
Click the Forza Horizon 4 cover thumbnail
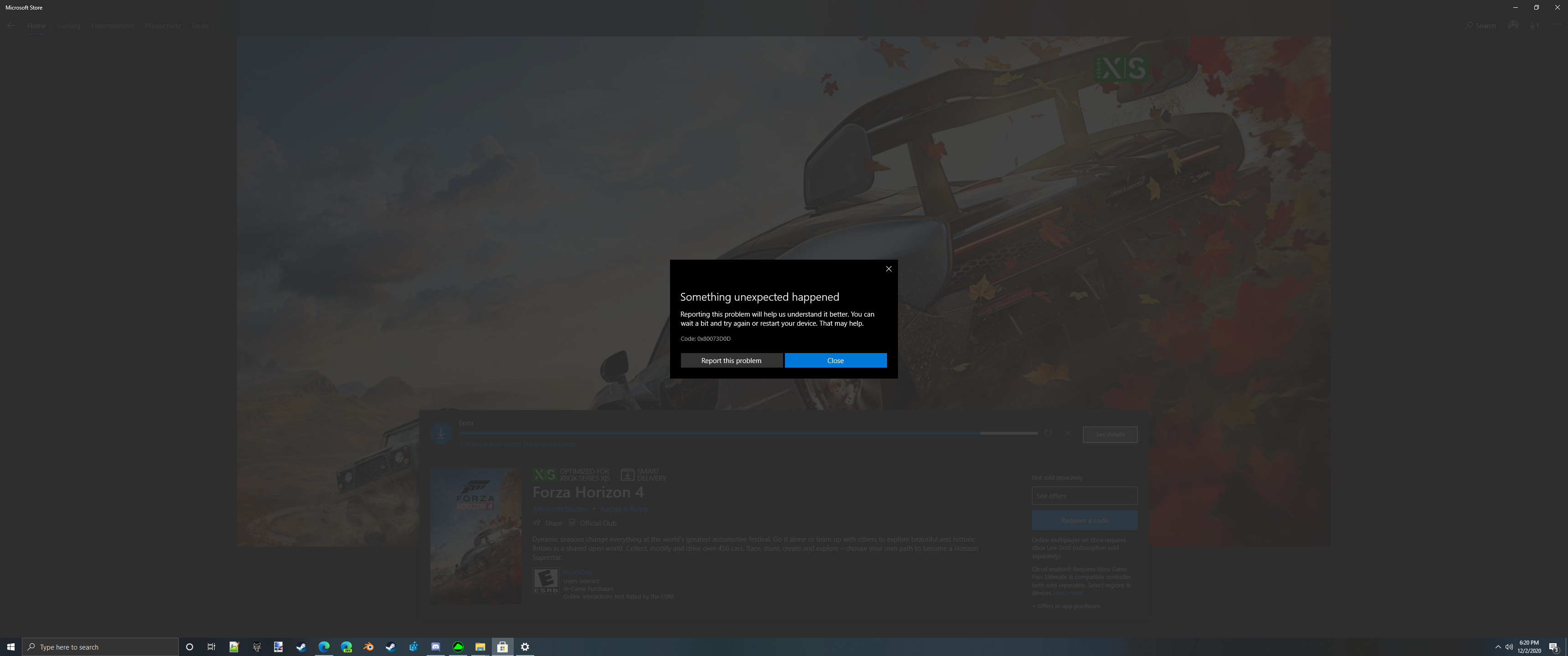point(475,535)
